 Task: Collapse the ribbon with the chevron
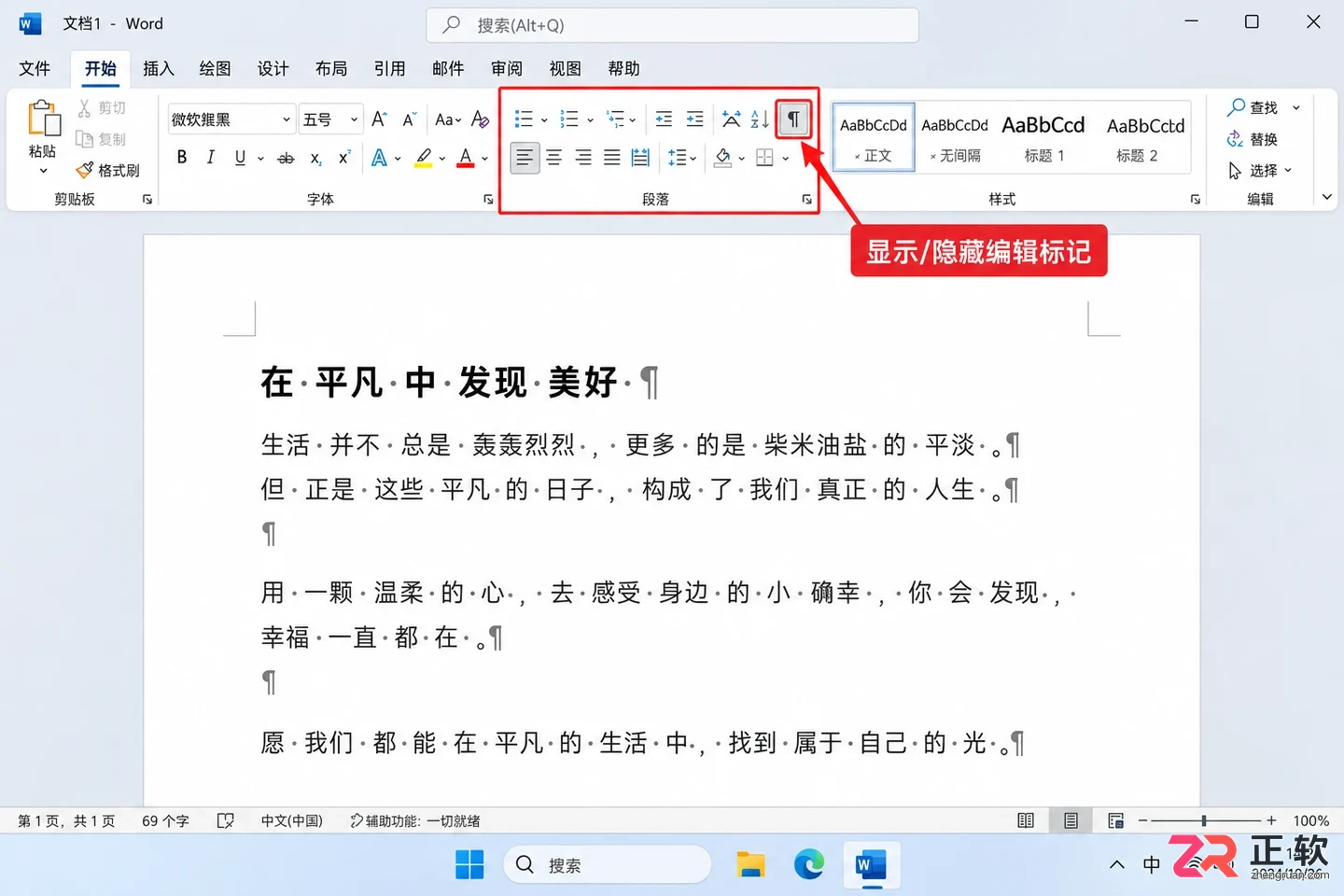coord(1326,197)
